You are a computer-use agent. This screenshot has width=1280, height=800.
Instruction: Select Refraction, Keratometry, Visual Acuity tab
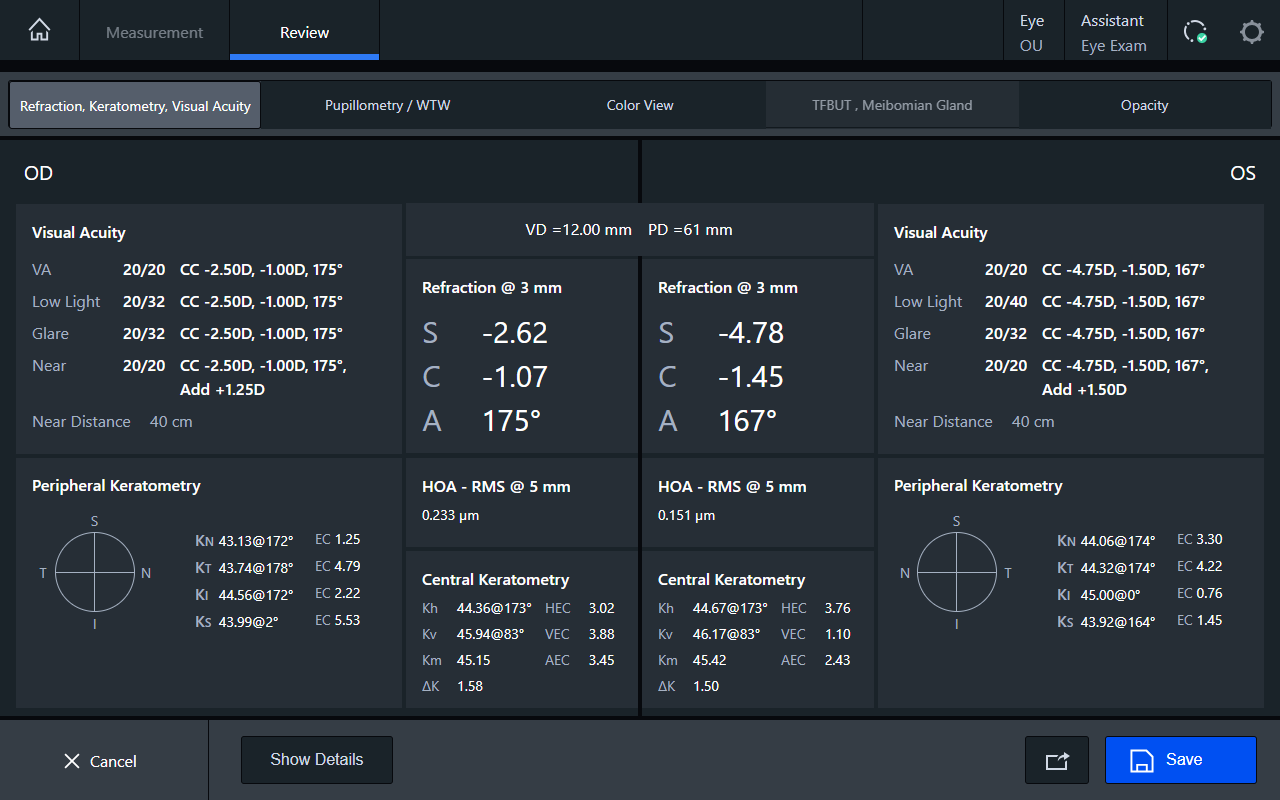point(135,105)
